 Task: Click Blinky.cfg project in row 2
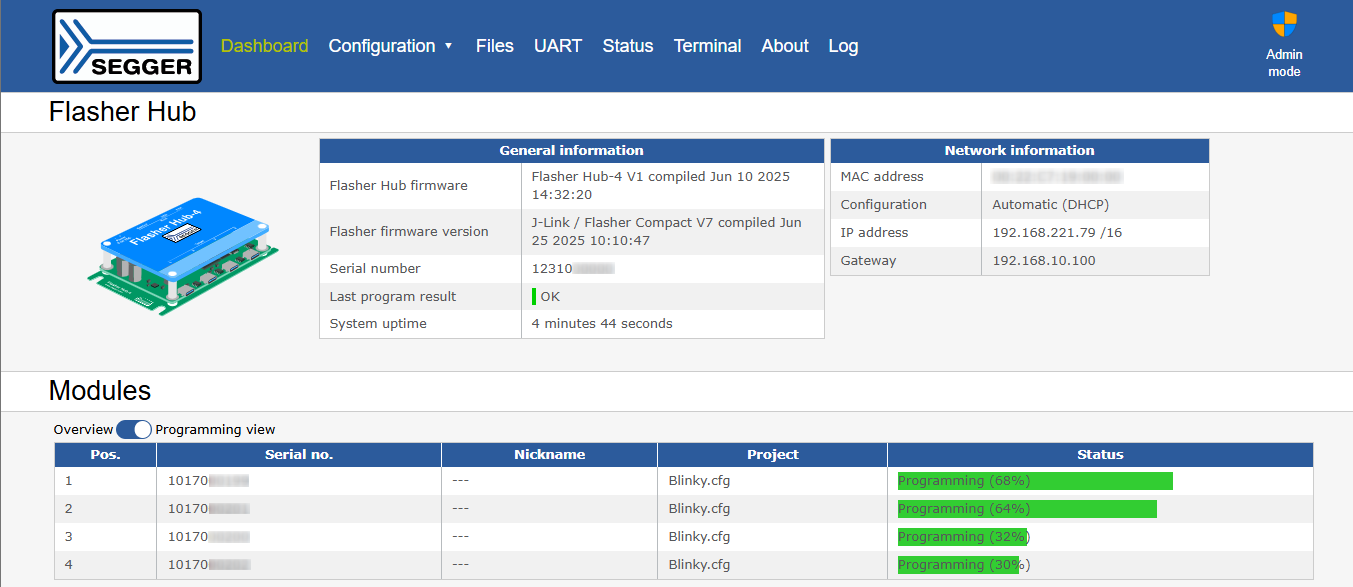click(699, 509)
